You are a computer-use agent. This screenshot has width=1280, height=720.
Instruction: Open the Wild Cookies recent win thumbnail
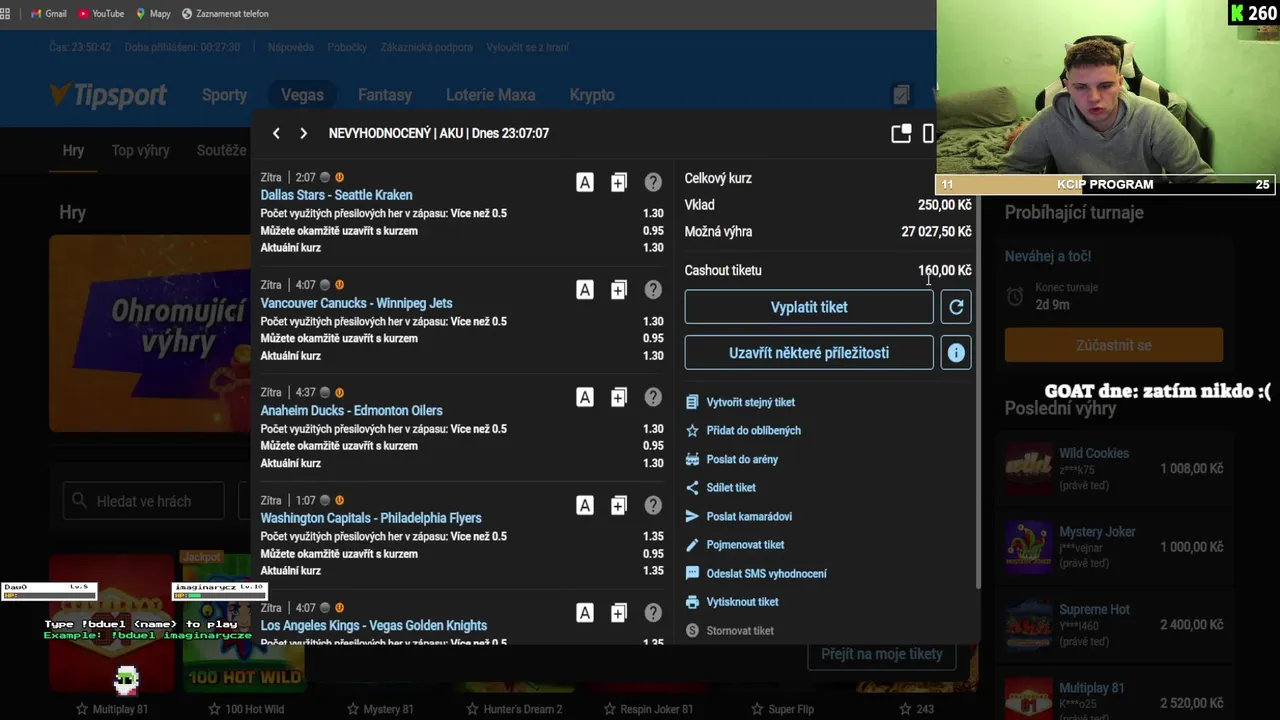pos(1028,468)
